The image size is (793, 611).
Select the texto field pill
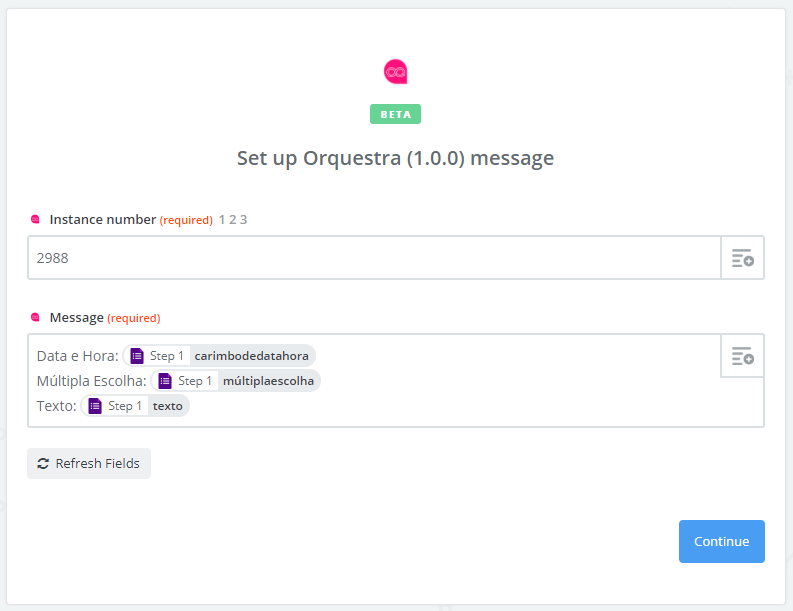point(135,406)
